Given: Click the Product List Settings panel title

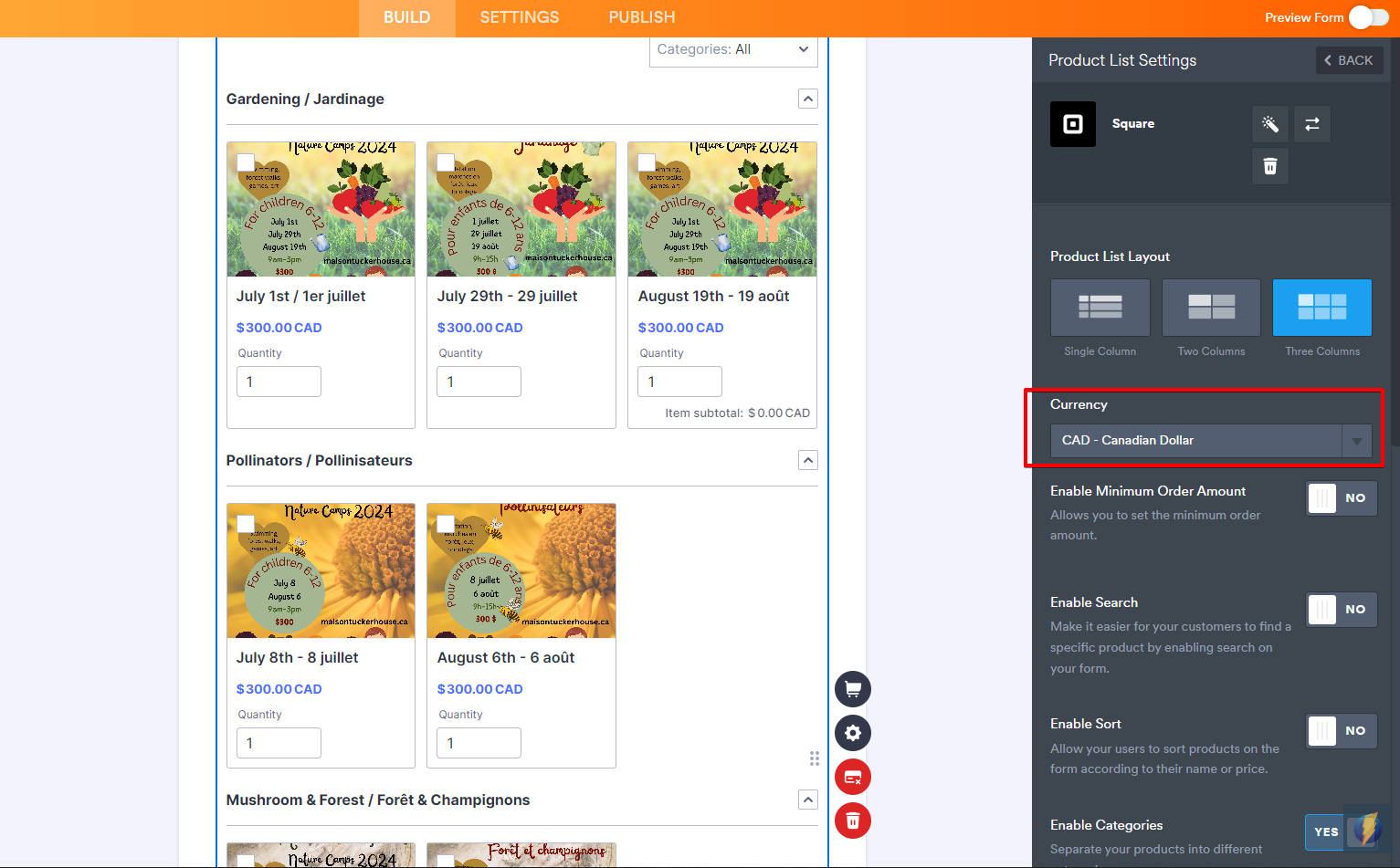Looking at the screenshot, I should pyautogui.click(x=1122, y=60).
